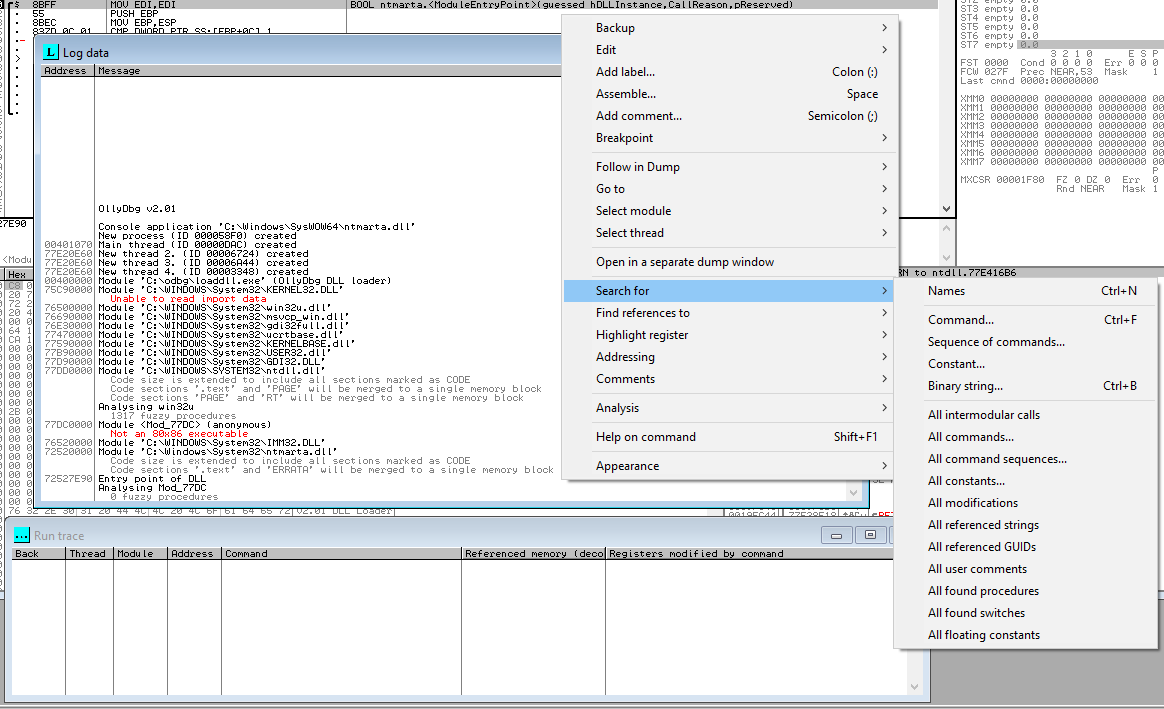Click MXCSR register value 00001F80
1164x709 pixels.
[x=1020, y=180]
